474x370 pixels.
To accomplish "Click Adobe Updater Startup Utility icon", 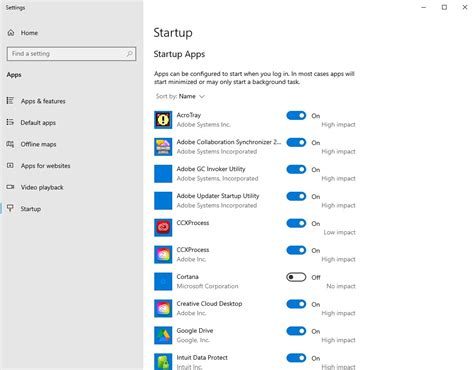I will point(163,201).
